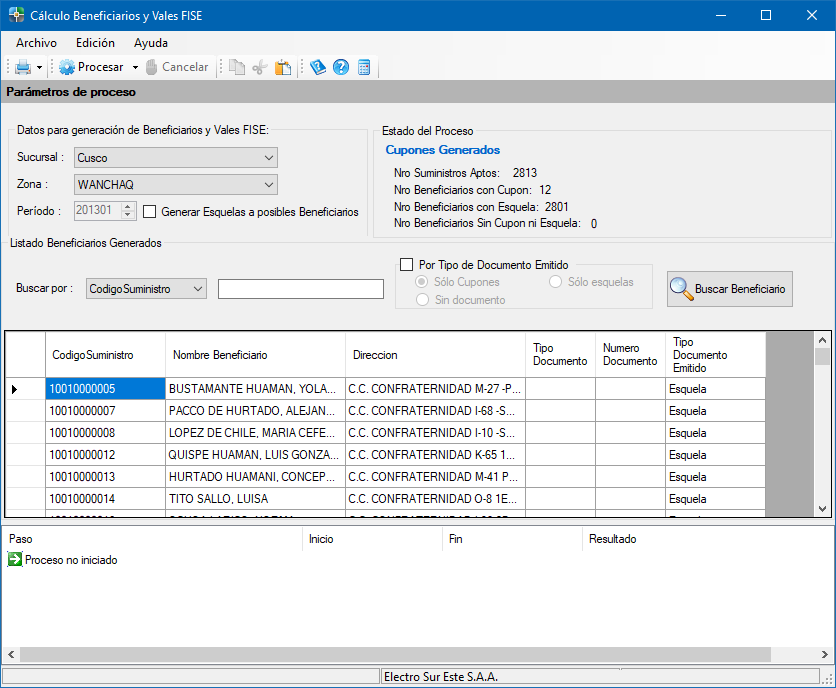Open the Edición menu
The height and width of the screenshot is (688, 836).
(95, 43)
